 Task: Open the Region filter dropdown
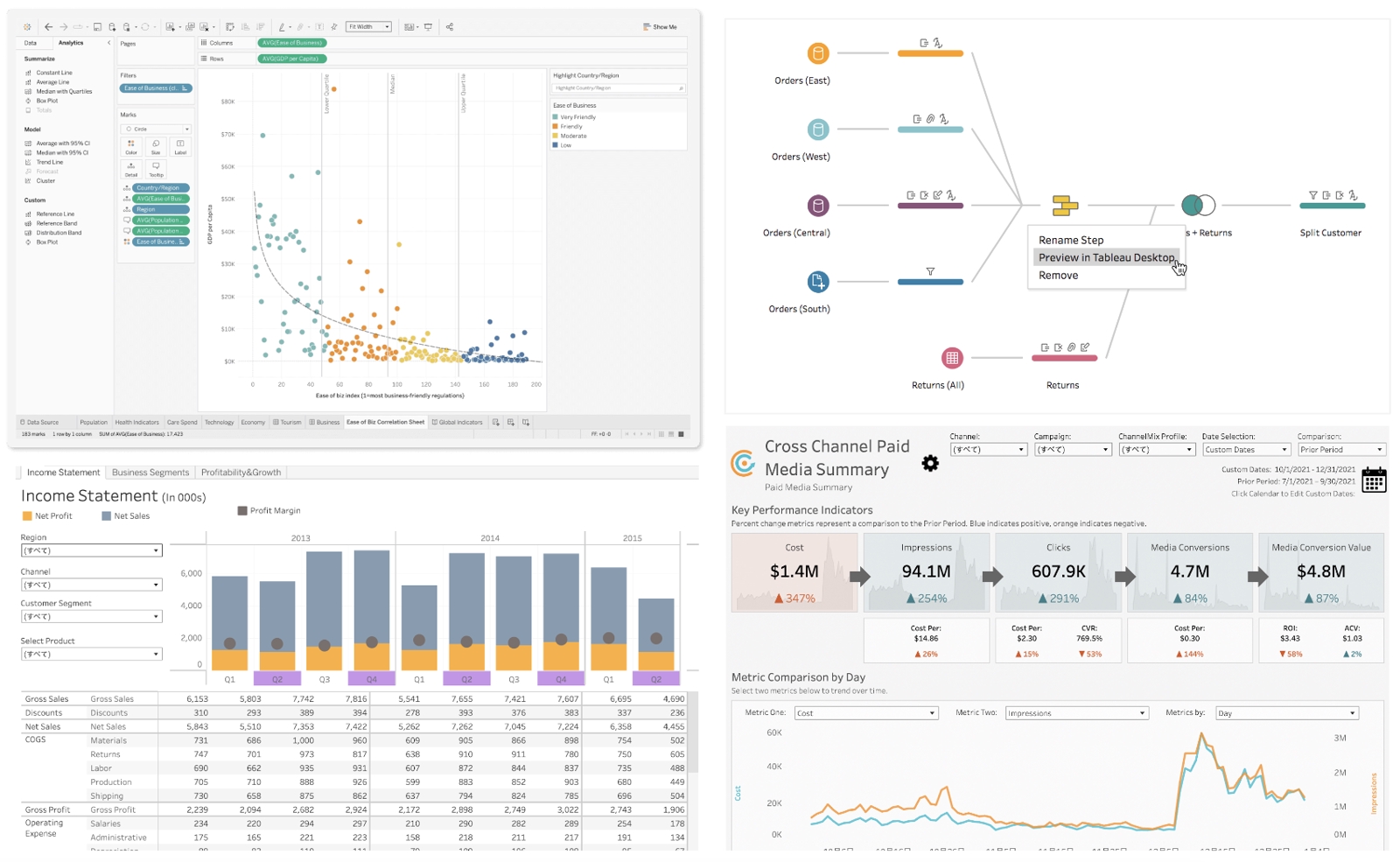coord(92,550)
